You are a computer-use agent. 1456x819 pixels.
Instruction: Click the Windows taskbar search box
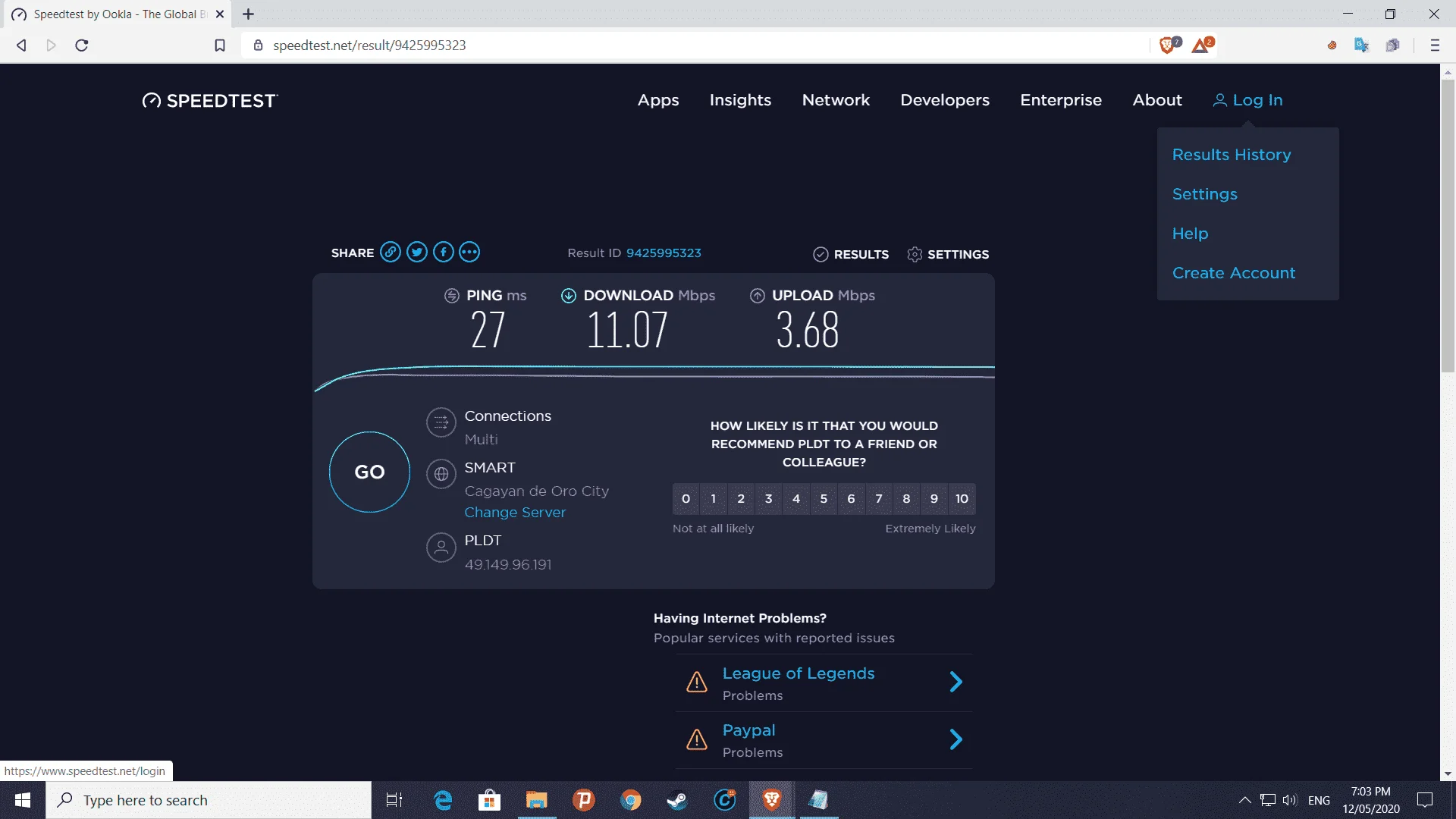[x=209, y=800]
